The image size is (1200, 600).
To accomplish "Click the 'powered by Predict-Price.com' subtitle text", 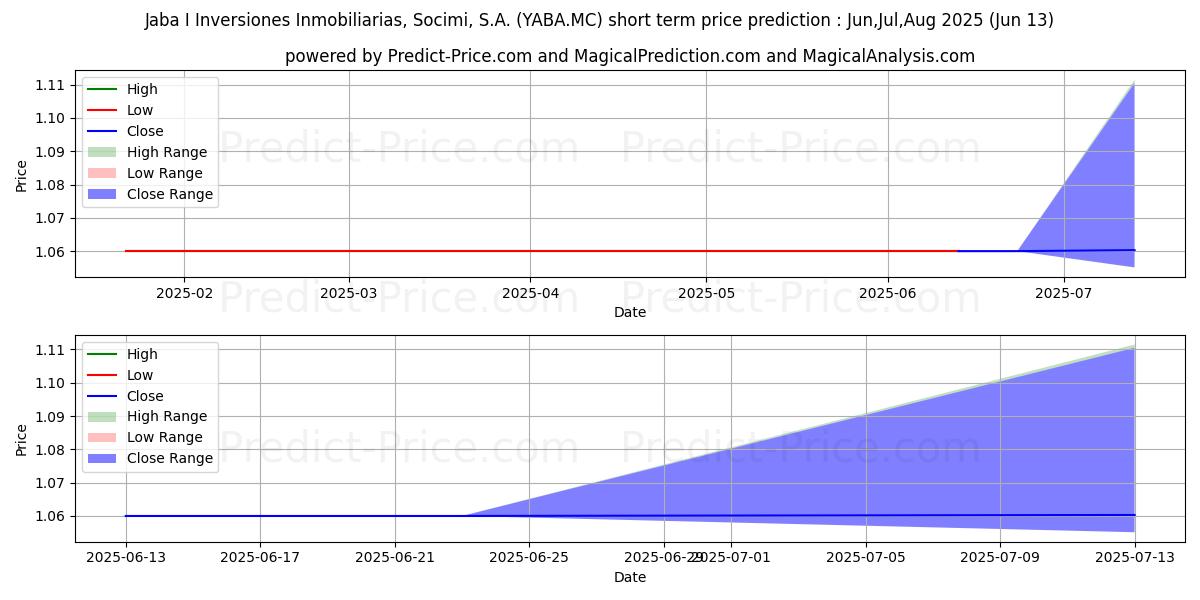I will (x=629, y=56).
